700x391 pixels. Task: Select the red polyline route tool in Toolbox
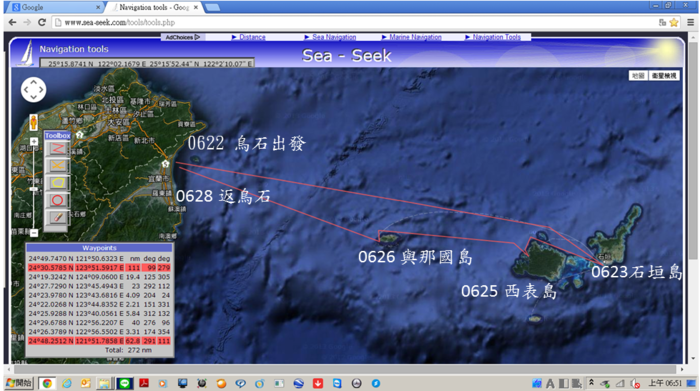(x=57, y=148)
